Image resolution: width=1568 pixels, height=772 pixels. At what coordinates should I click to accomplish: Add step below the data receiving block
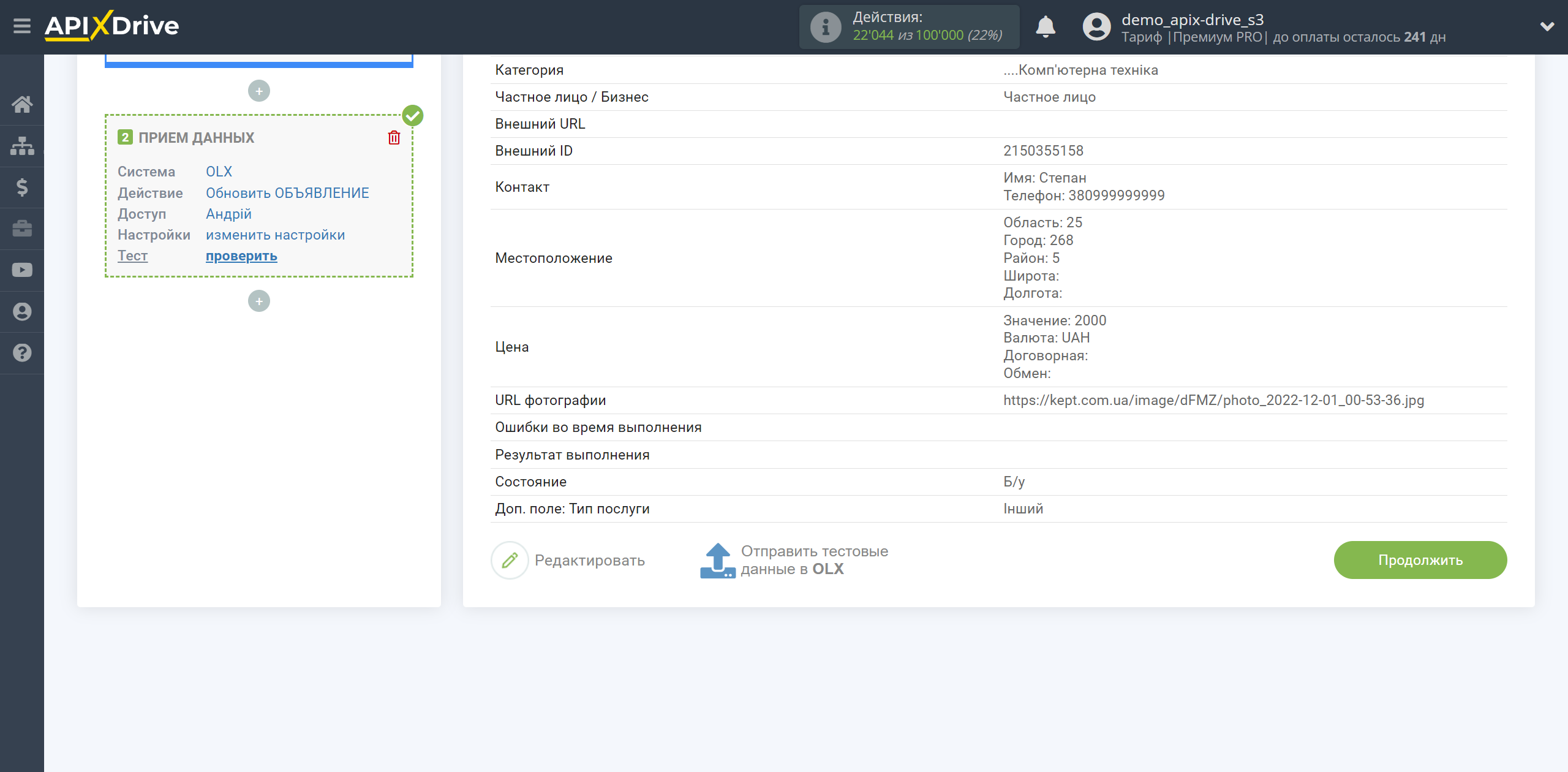pos(259,301)
